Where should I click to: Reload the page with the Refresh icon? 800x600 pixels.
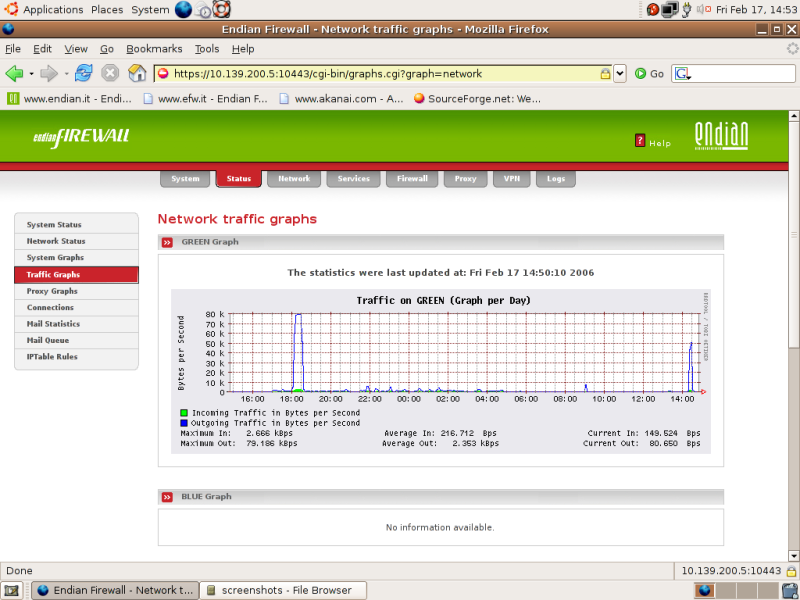[84, 73]
